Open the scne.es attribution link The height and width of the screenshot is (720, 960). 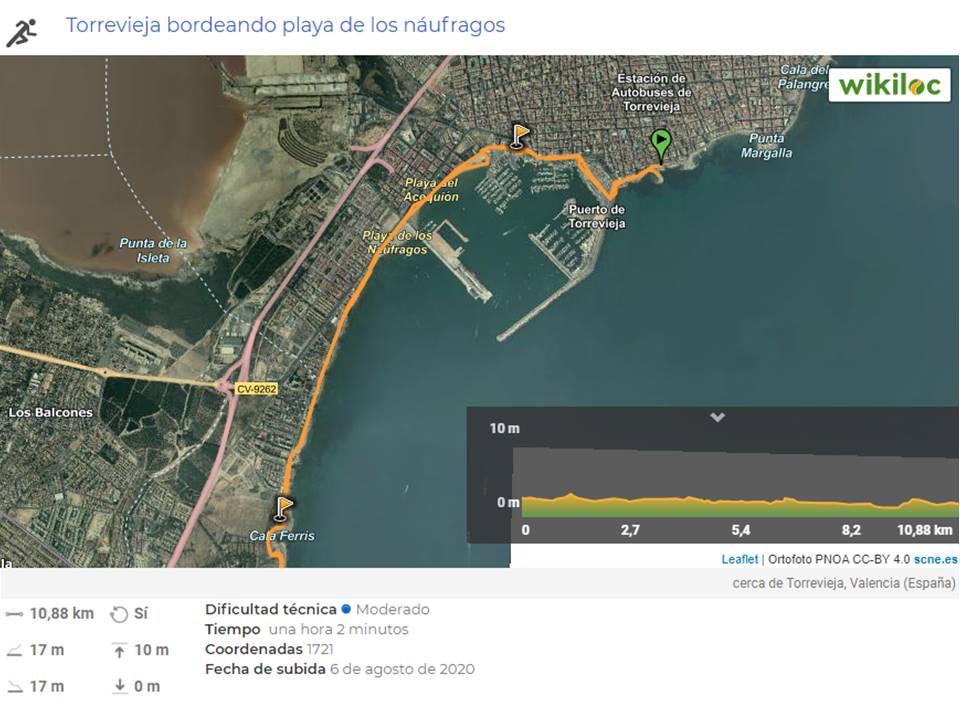935,560
